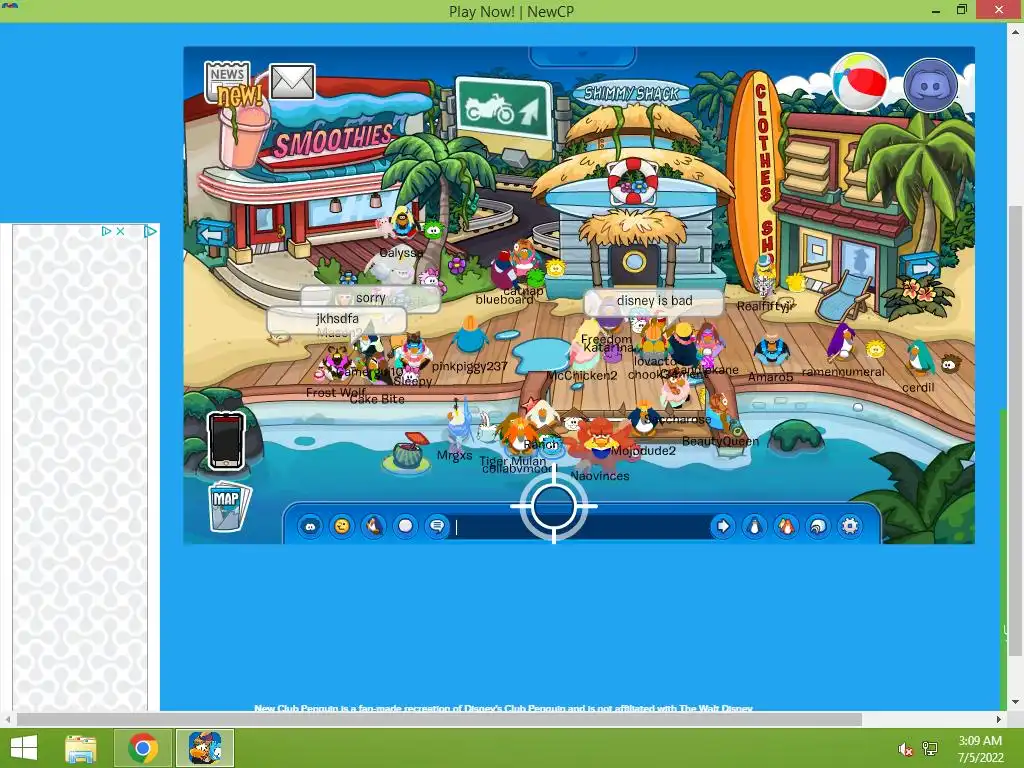Open the igloo button
Image resolution: width=1024 pixels, height=768 pixels.
(x=818, y=526)
